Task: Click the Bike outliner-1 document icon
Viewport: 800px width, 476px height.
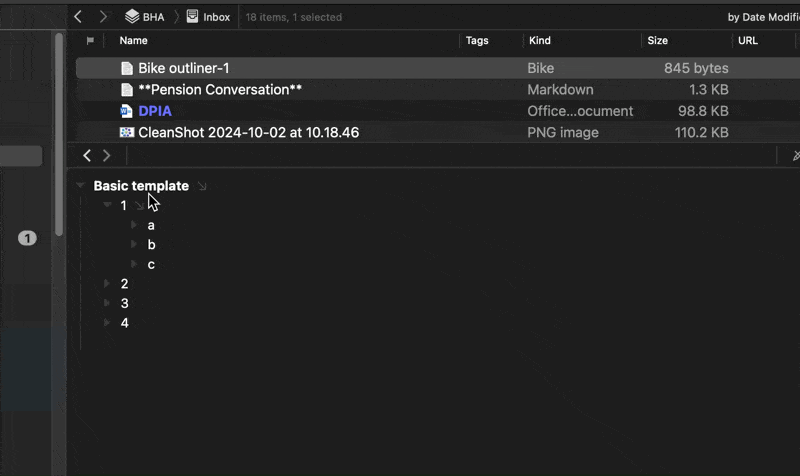Action: 127,68
